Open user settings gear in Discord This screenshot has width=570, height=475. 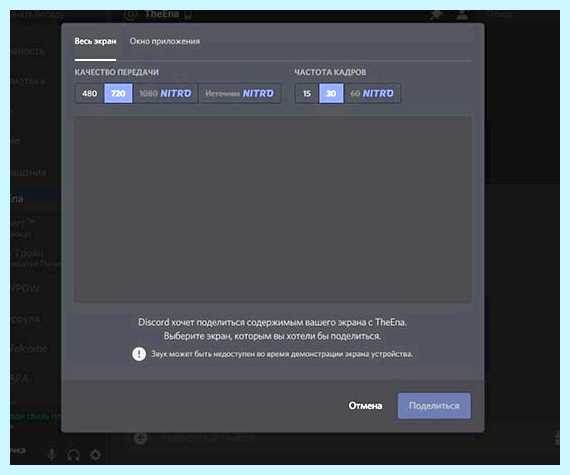click(x=95, y=455)
